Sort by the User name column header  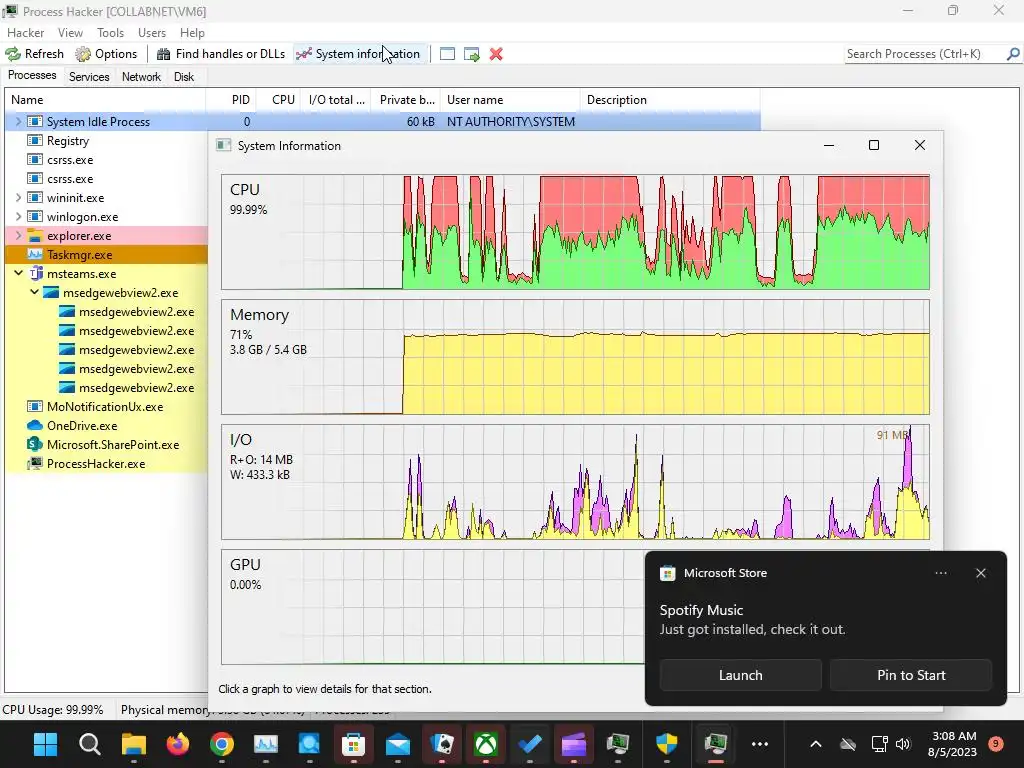coord(511,100)
